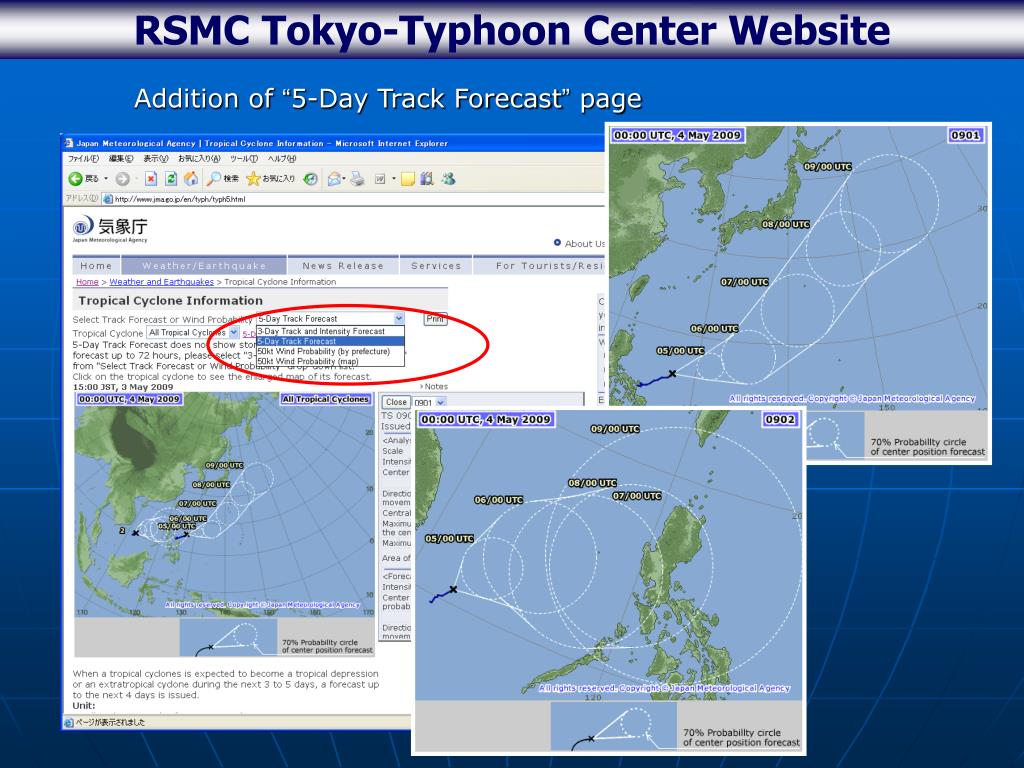The image size is (1024, 768).
Task: Click the History icon in IE toolbar
Action: (311, 178)
